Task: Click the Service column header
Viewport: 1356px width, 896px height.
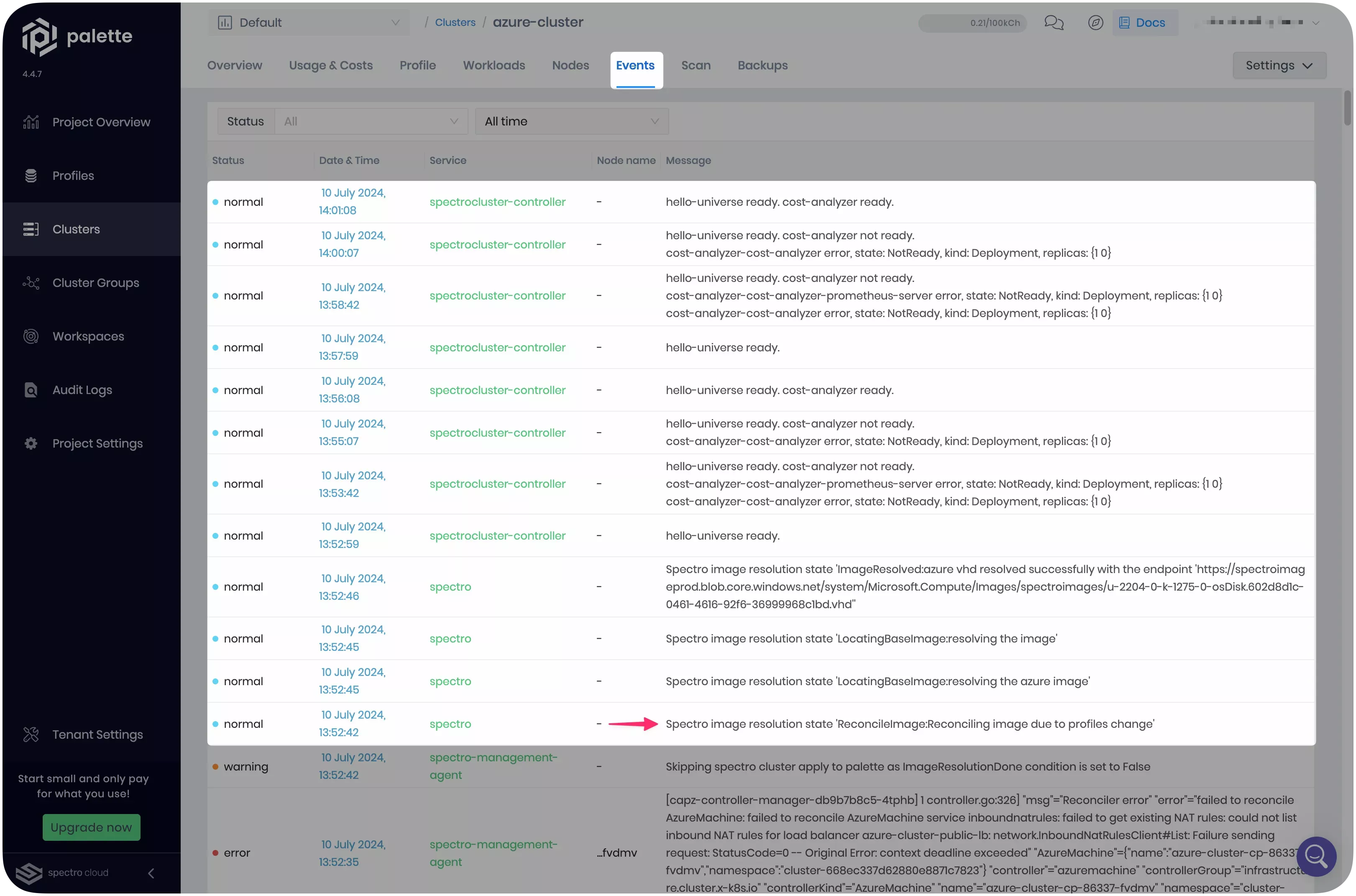Action: coord(448,161)
